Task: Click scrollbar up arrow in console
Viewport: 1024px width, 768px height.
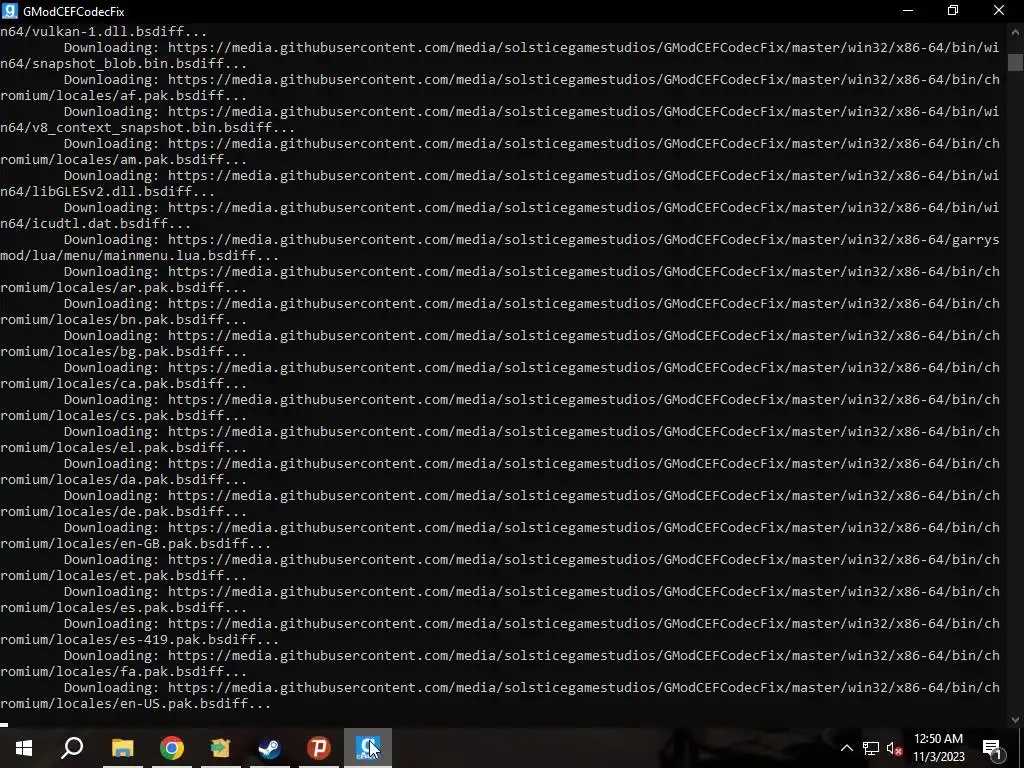Action: (x=1015, y=31)
